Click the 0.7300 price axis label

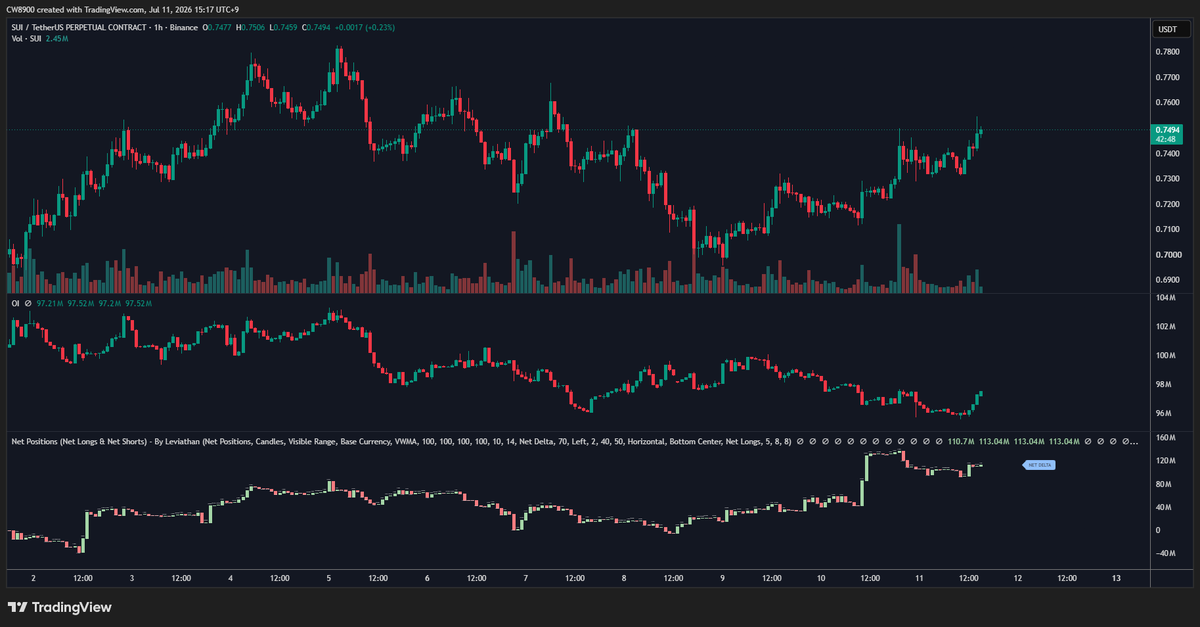1166,179
